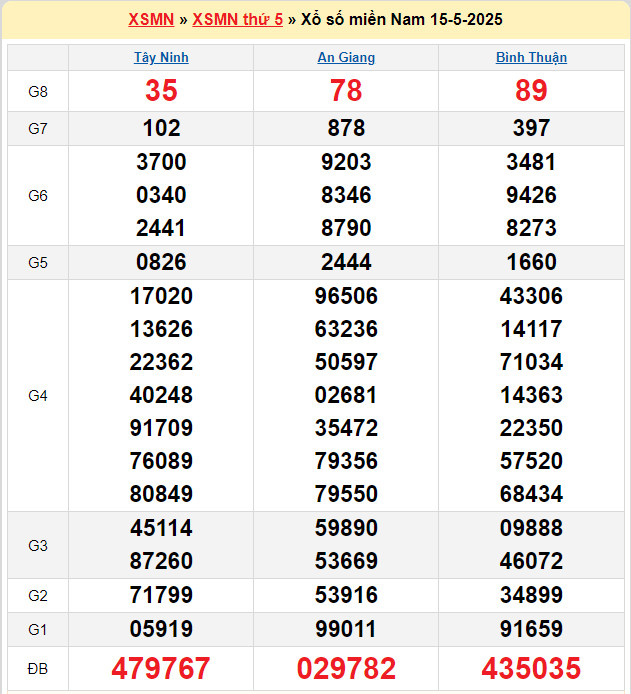Click Tây Ninh special prize 479767
The height and width of the screenshot is (694, 631).
[161, 668]
